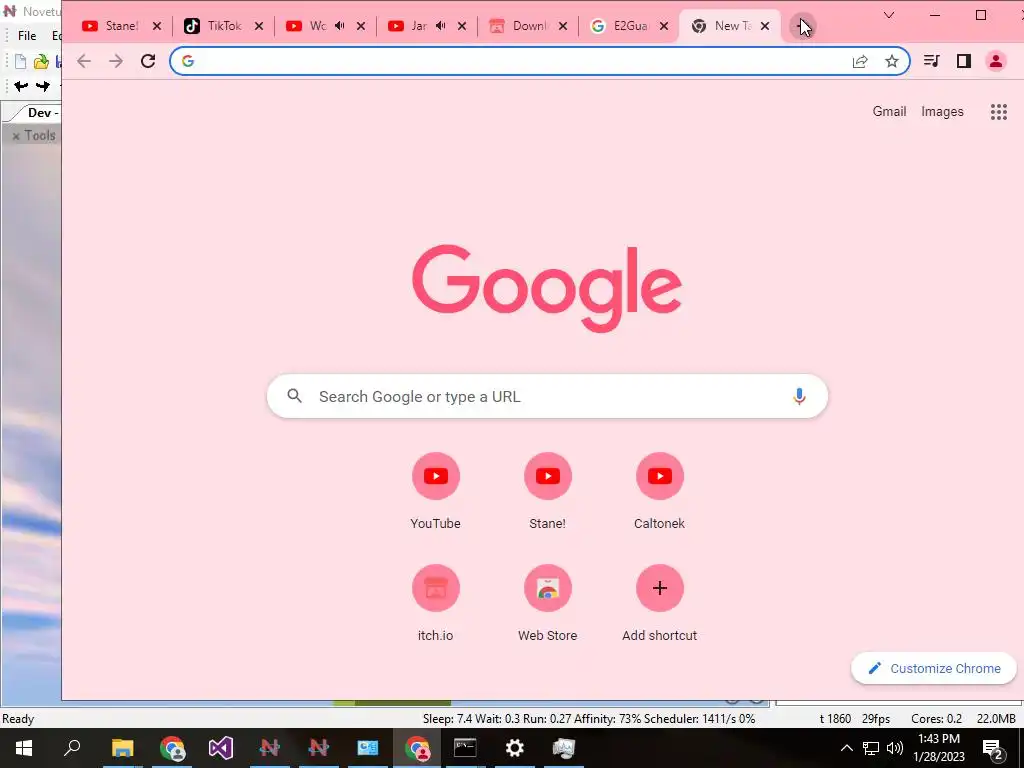Open the Google apps grid

tap(999, 112)
